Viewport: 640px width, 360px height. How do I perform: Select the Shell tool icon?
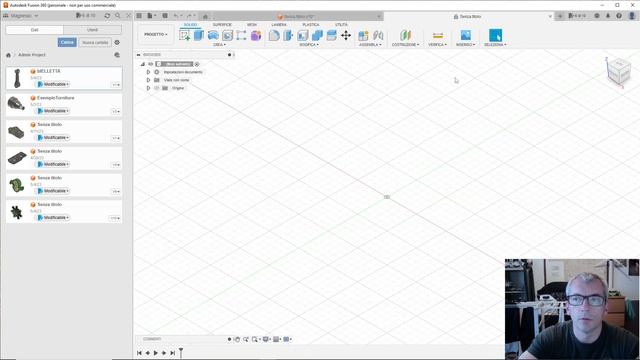coord(302,36)
